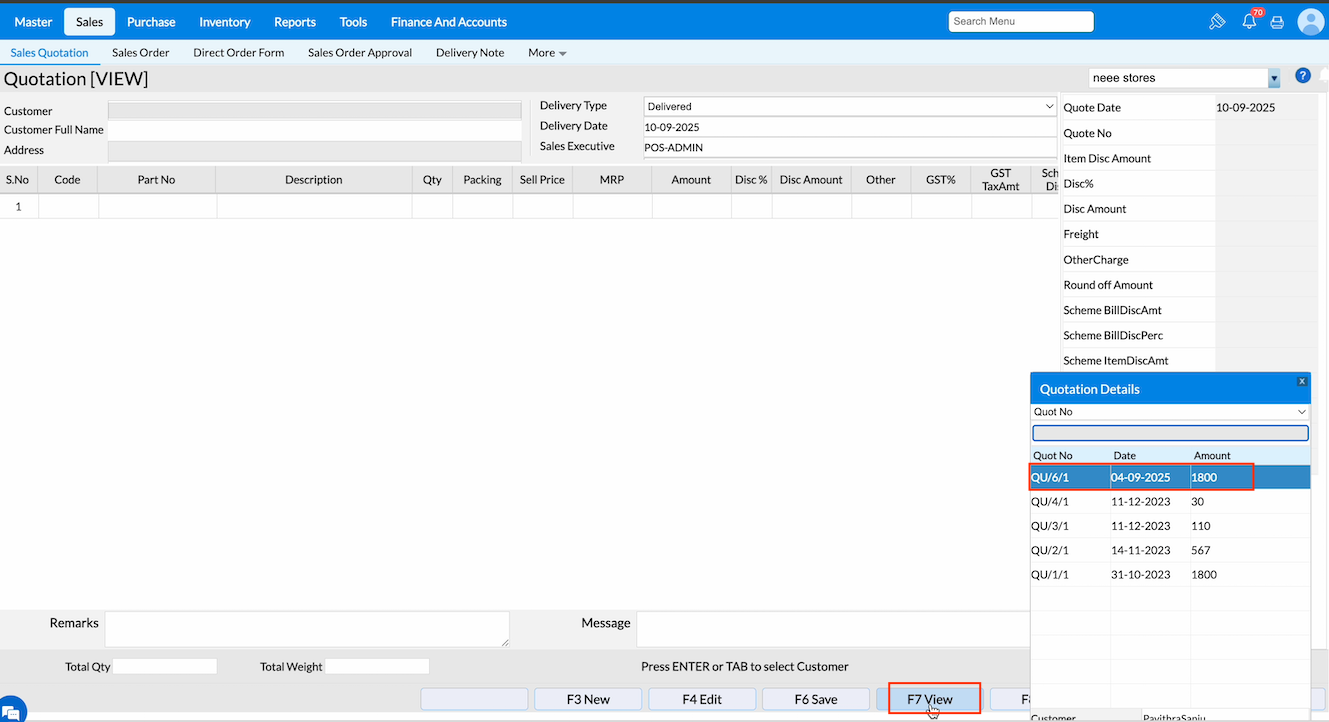Click the Quot No column header

[1052, 455]
